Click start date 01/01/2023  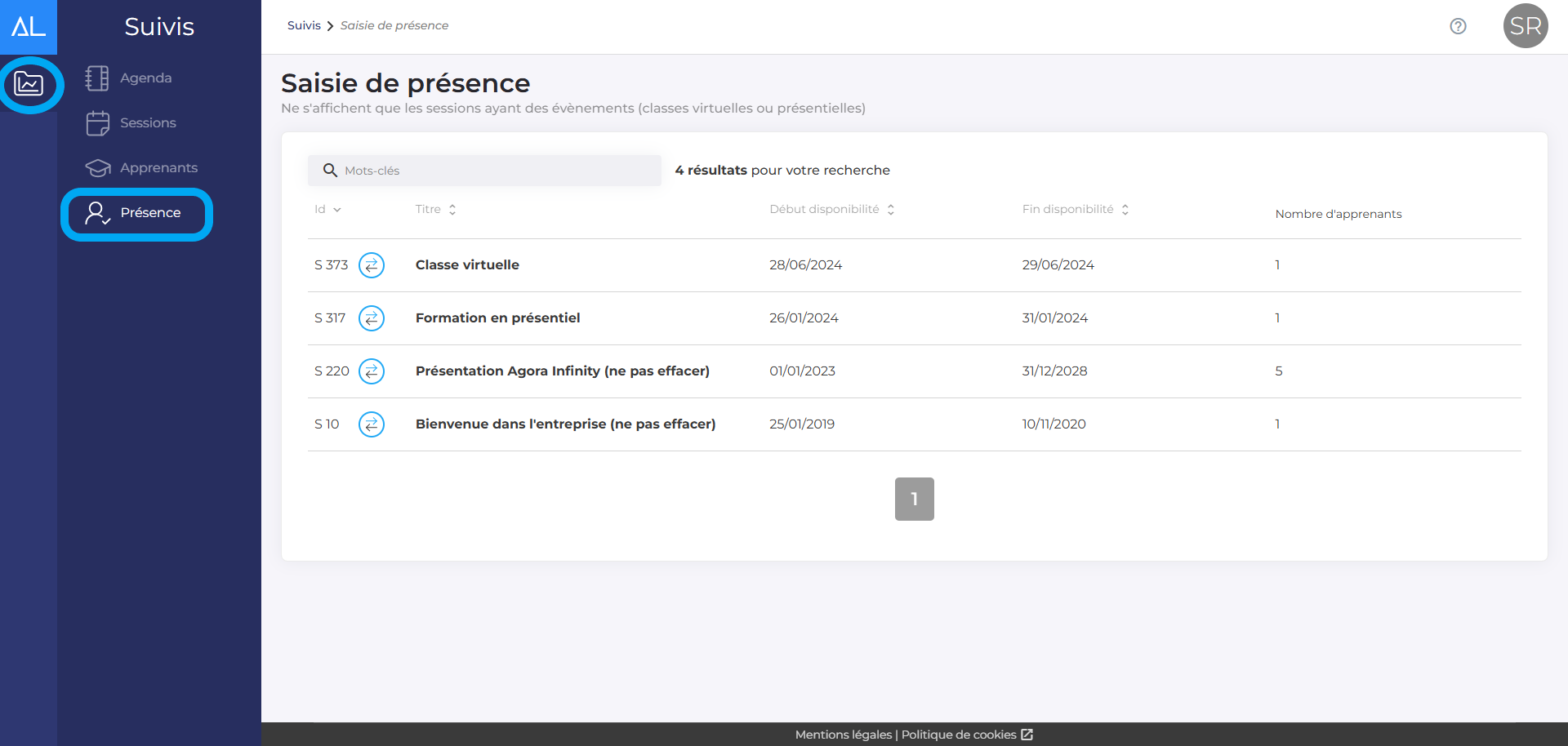click(x=802, y=371)
